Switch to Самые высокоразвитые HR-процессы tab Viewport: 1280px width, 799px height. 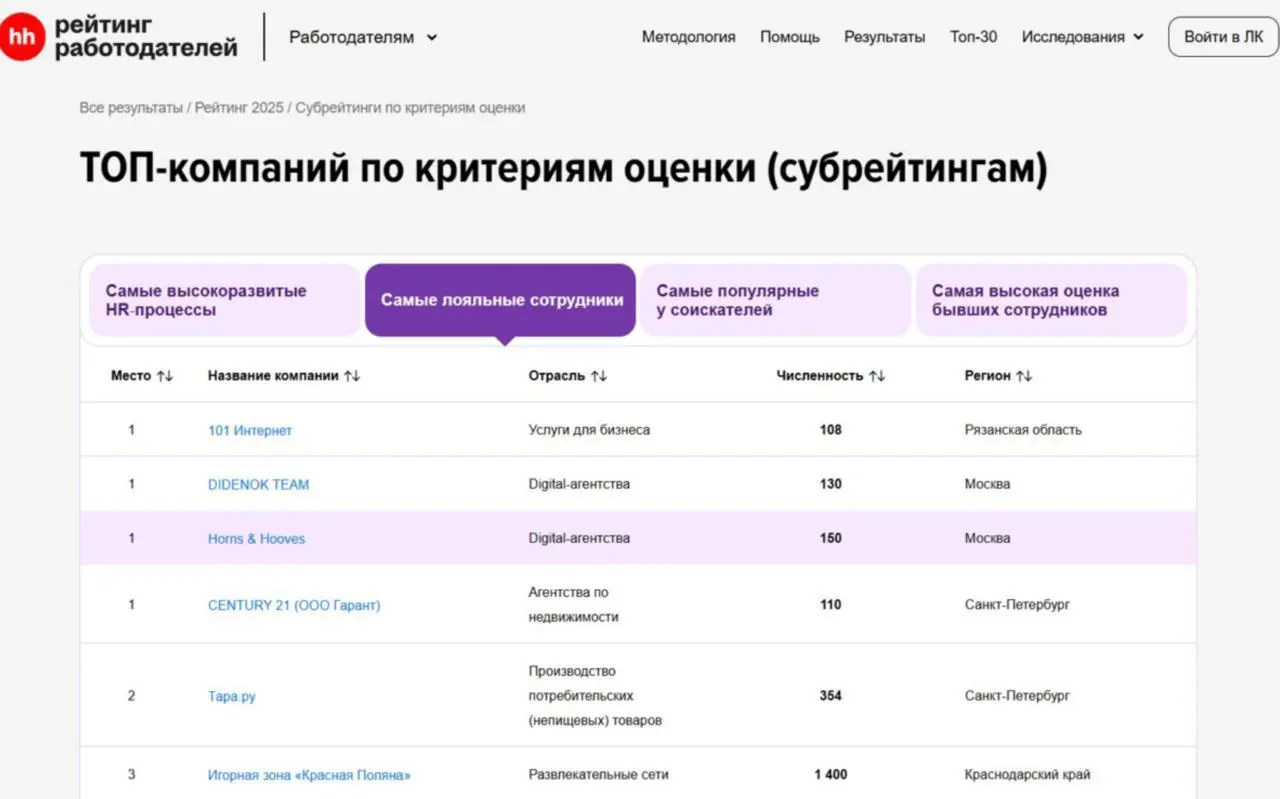225,300
